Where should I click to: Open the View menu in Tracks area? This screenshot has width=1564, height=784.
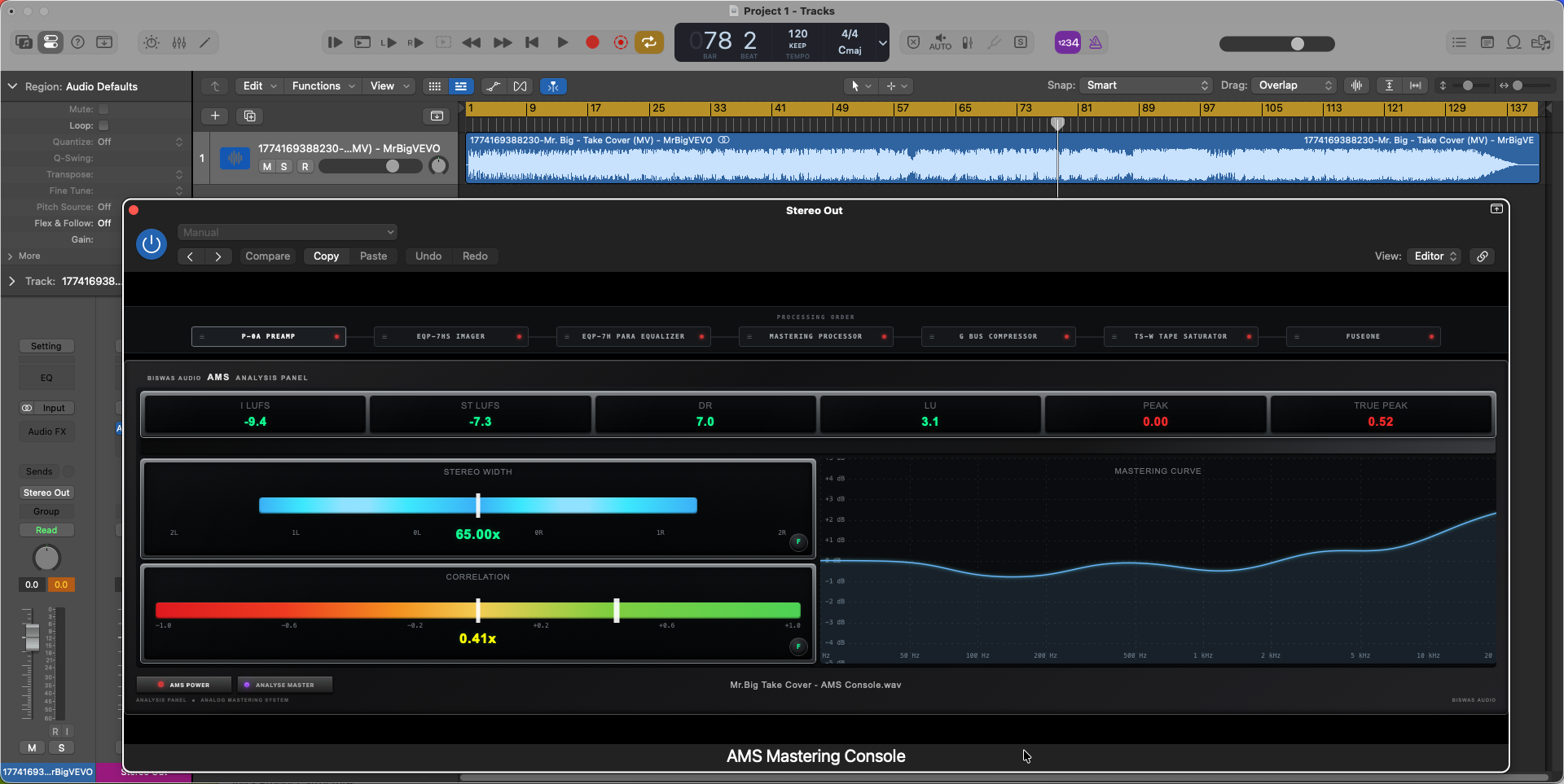click(389, 85)
